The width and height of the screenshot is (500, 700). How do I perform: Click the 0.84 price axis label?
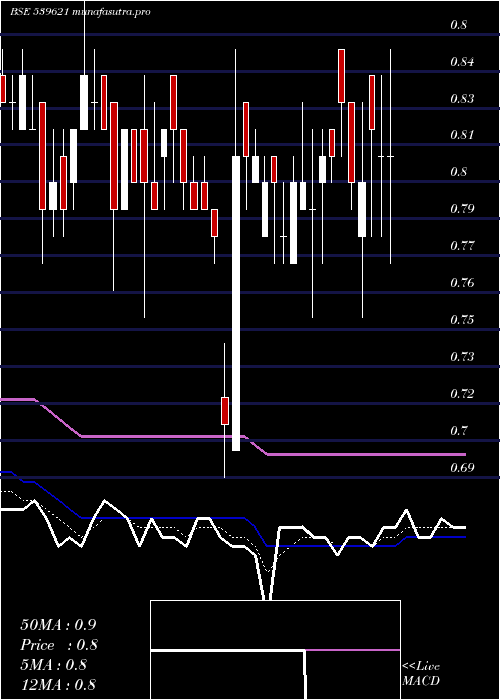point(462,62)
